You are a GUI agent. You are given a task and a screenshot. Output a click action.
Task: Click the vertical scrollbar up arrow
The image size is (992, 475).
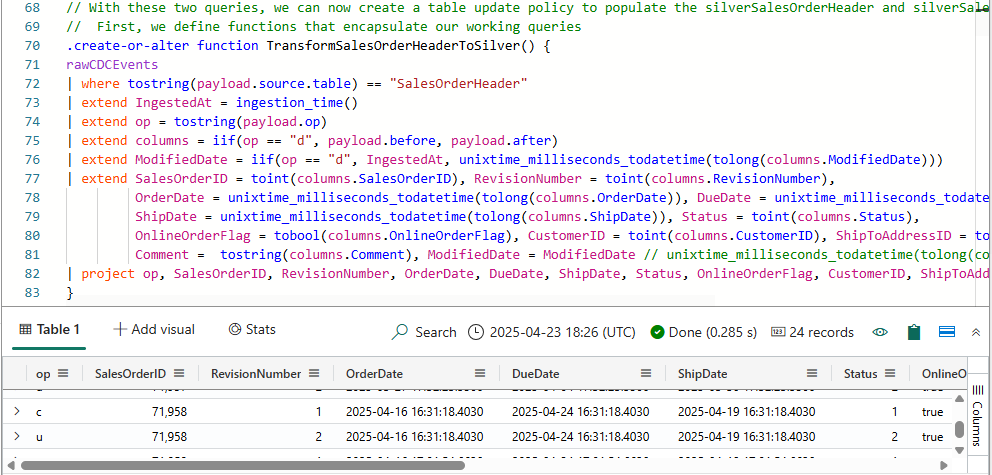[960, 399]
